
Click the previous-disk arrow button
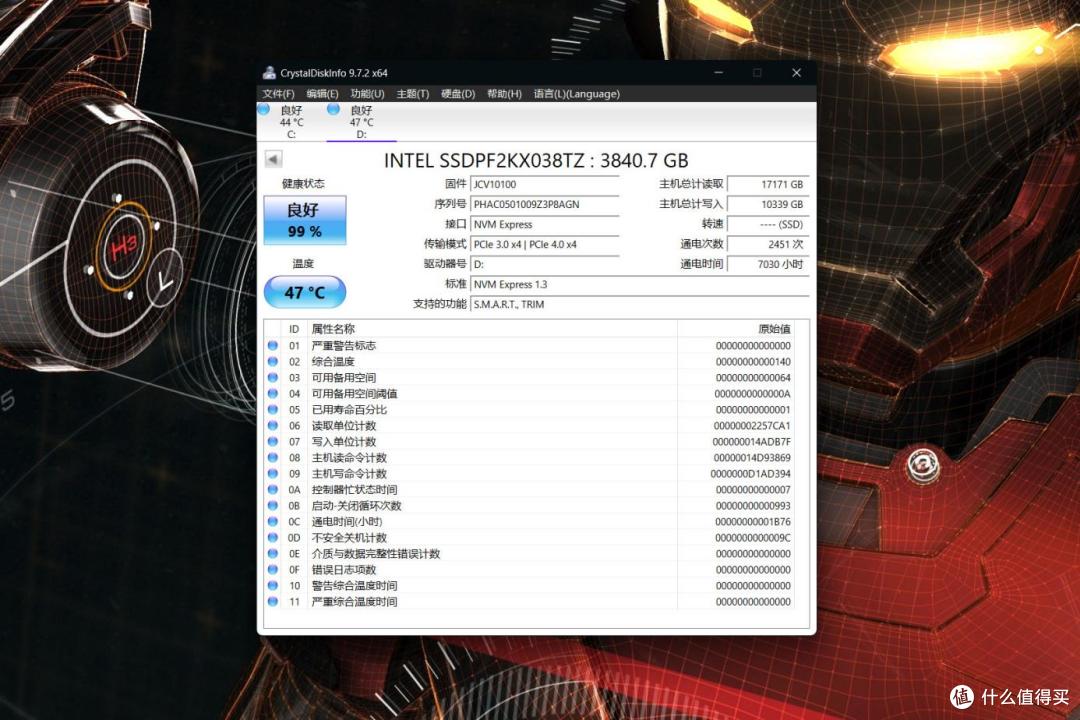tap(273, 160)
